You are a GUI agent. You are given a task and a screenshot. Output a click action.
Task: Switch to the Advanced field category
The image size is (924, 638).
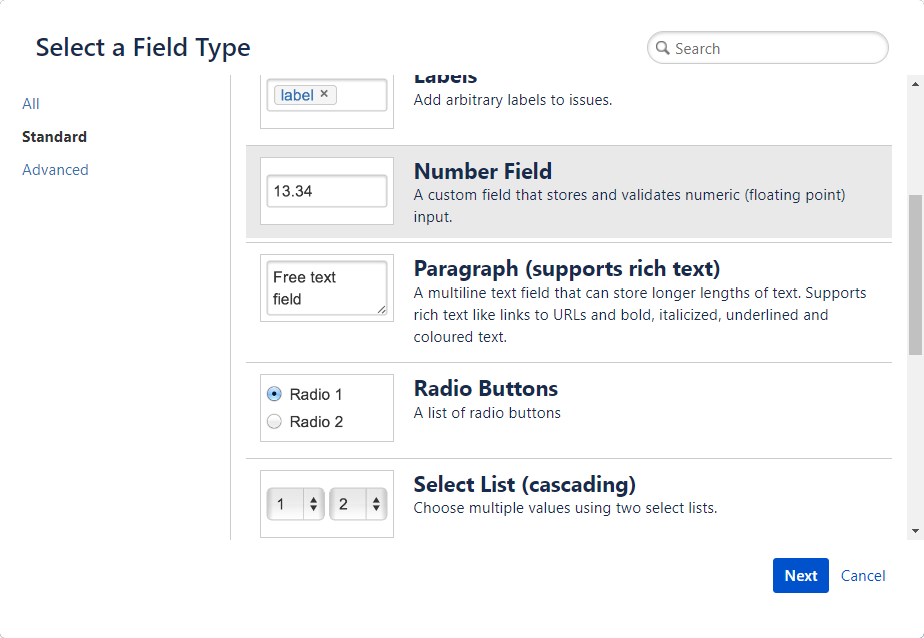click(x=55, y=169)
